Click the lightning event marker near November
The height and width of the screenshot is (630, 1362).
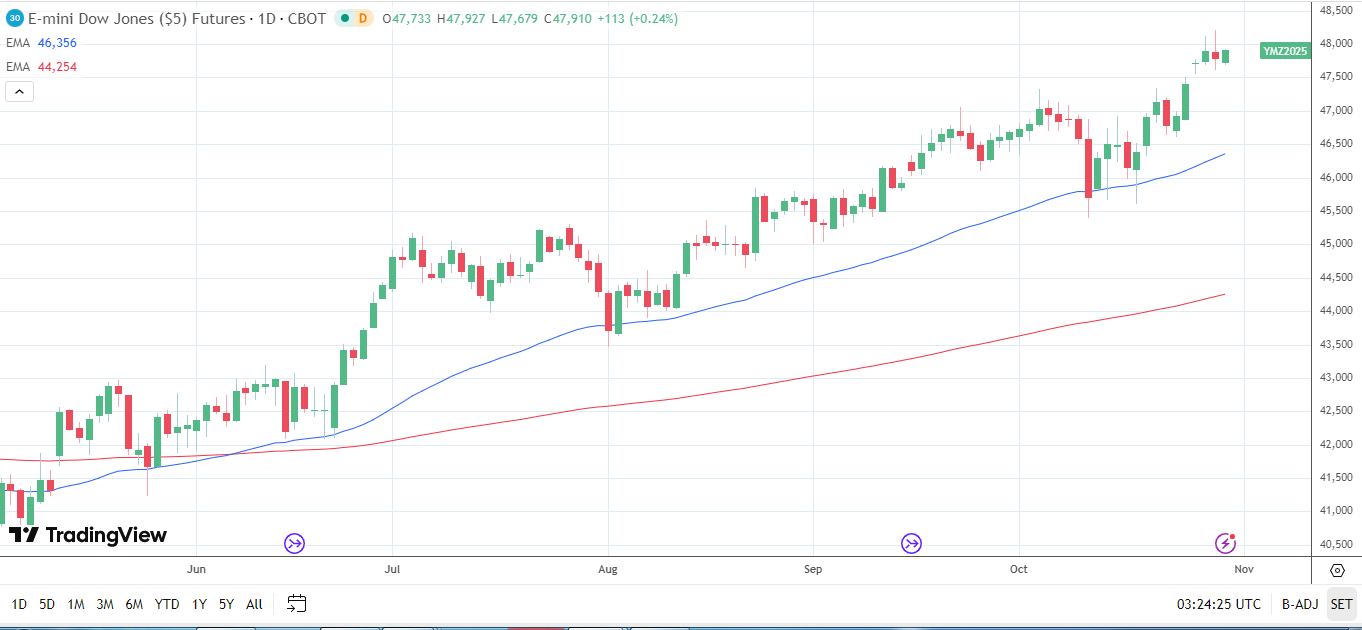pyautogui.click(x=1224, y=544)
